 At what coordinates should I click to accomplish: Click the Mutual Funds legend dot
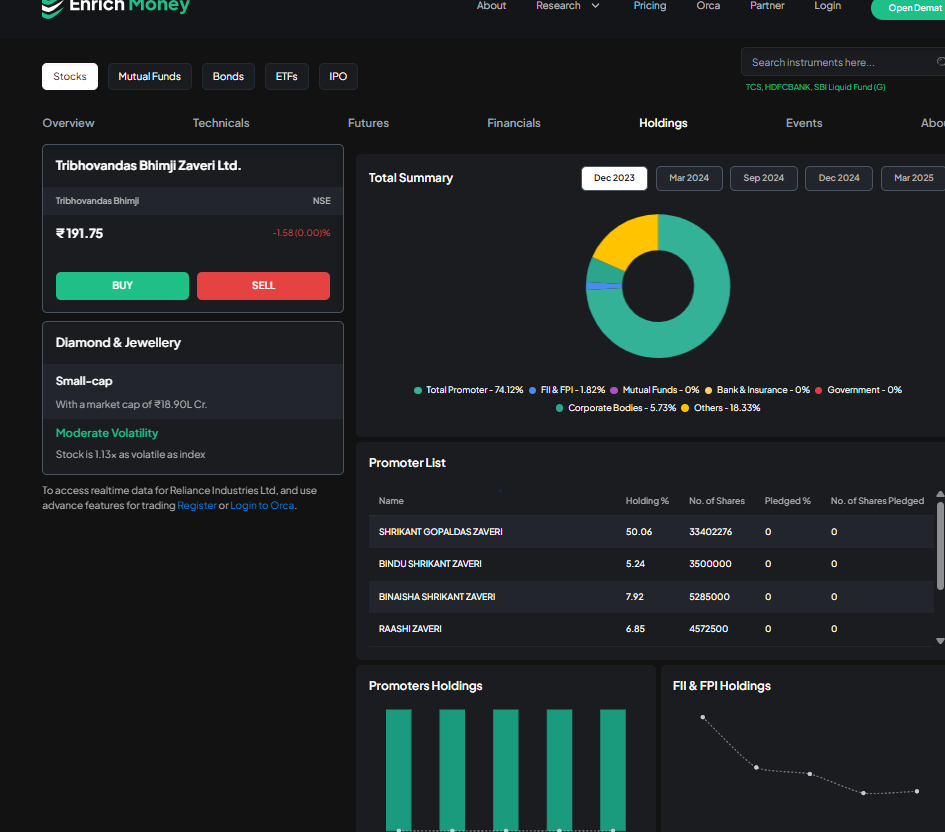pos(614,390)
